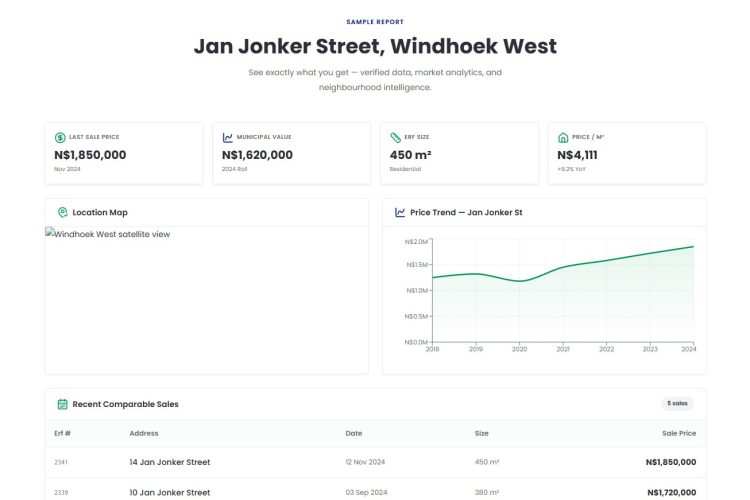Click the dollar icon beside Last Sale Price

[x=60, y=137]
